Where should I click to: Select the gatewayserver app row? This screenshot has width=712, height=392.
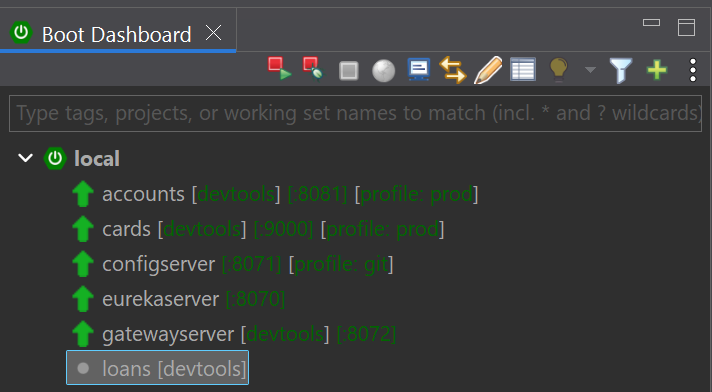[x=234, y=334]
